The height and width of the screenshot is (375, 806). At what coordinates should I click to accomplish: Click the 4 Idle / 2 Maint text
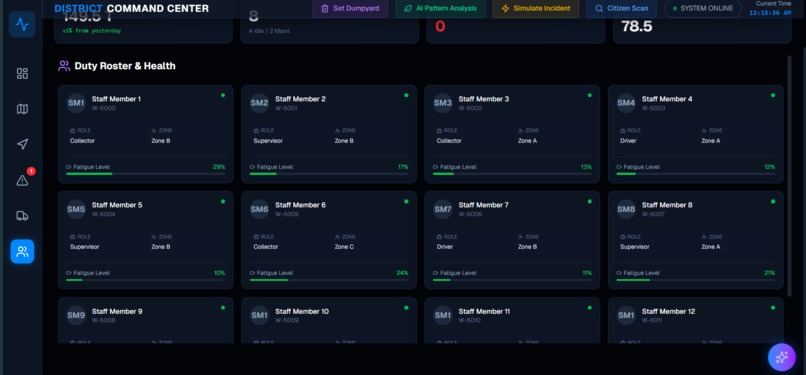(x=269, y=31)
